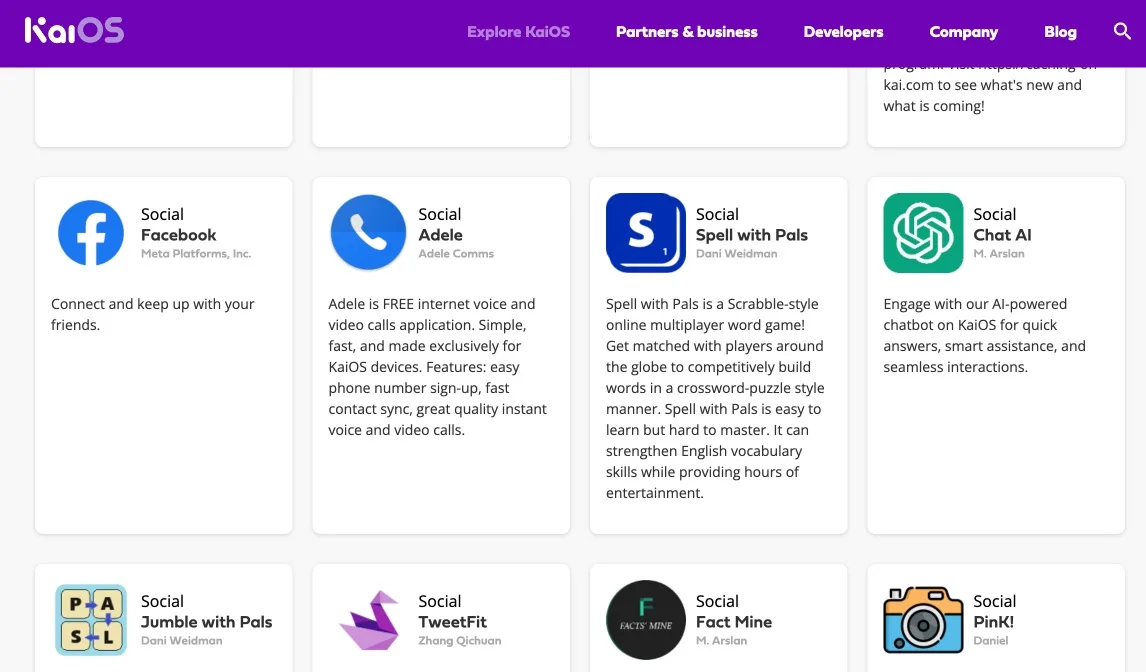Image resolution: width=1146 pixels, height=672 pixels.
Task: Select the Adele app description text
Action: click(x=438, y=367)
